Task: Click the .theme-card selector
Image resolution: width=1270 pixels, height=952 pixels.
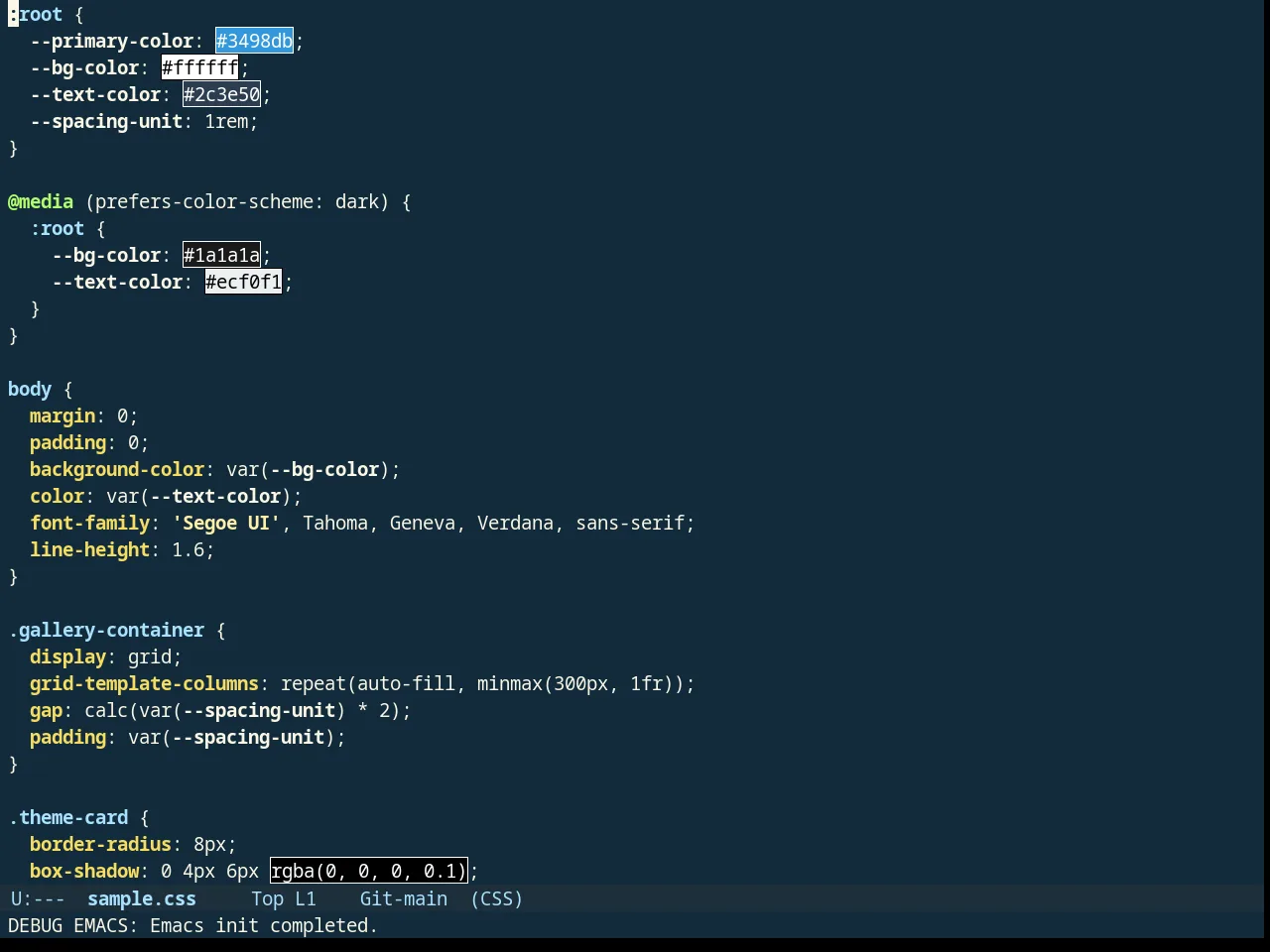Action: [68, 817]
